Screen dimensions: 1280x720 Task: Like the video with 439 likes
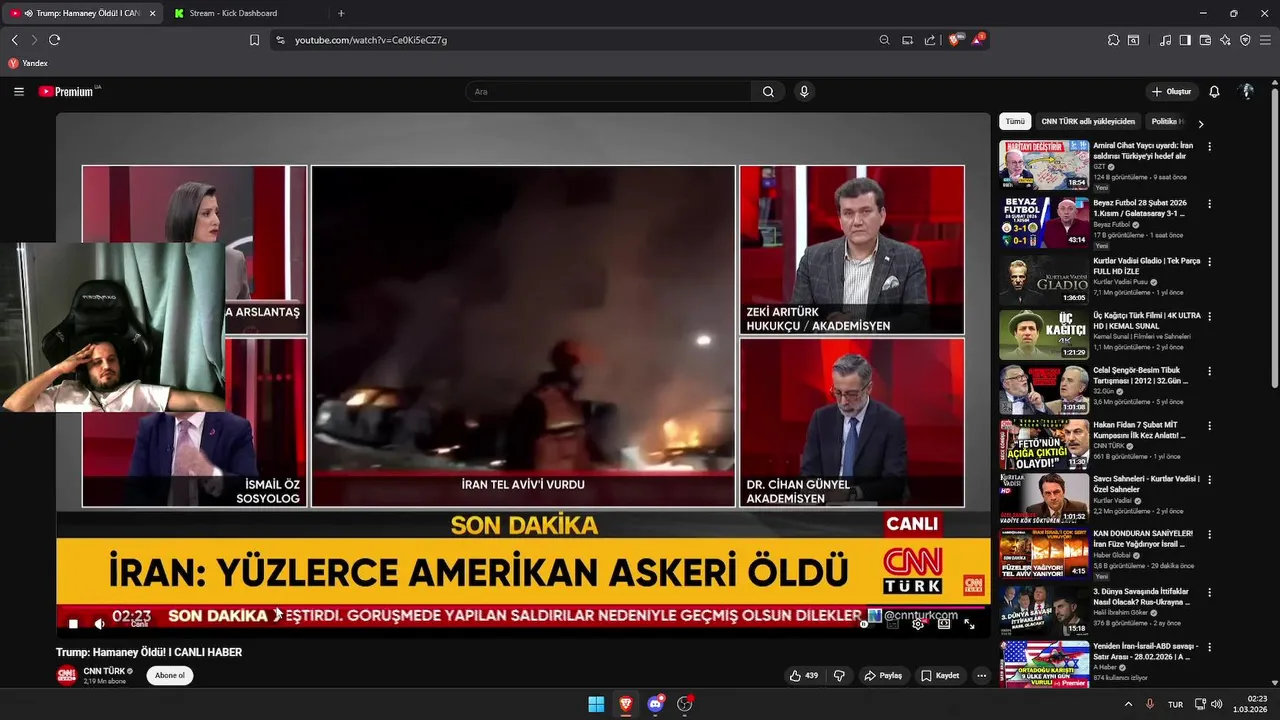[x=803, y=675]
